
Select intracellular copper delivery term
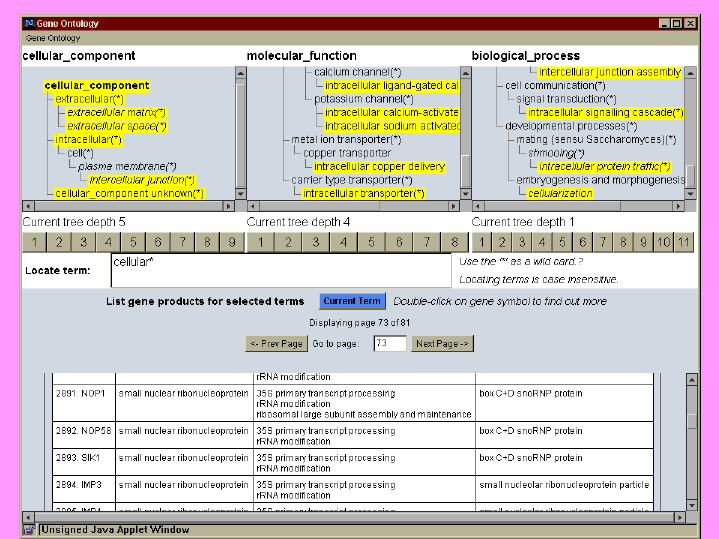[x=380, y=166]
